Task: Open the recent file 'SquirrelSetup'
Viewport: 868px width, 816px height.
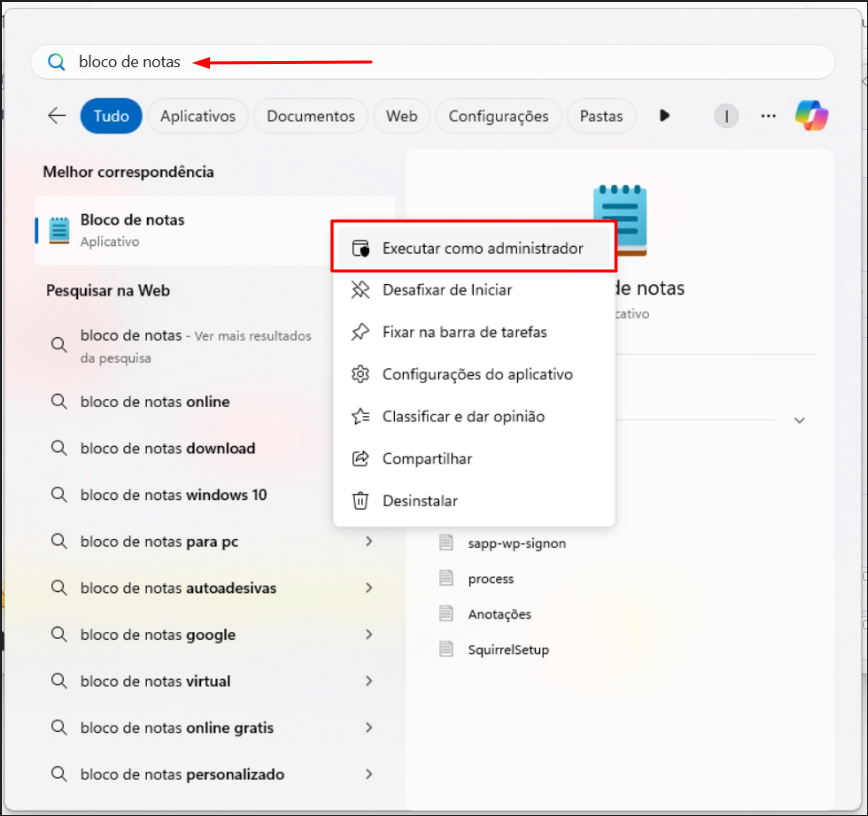Action: pos(508,649)
